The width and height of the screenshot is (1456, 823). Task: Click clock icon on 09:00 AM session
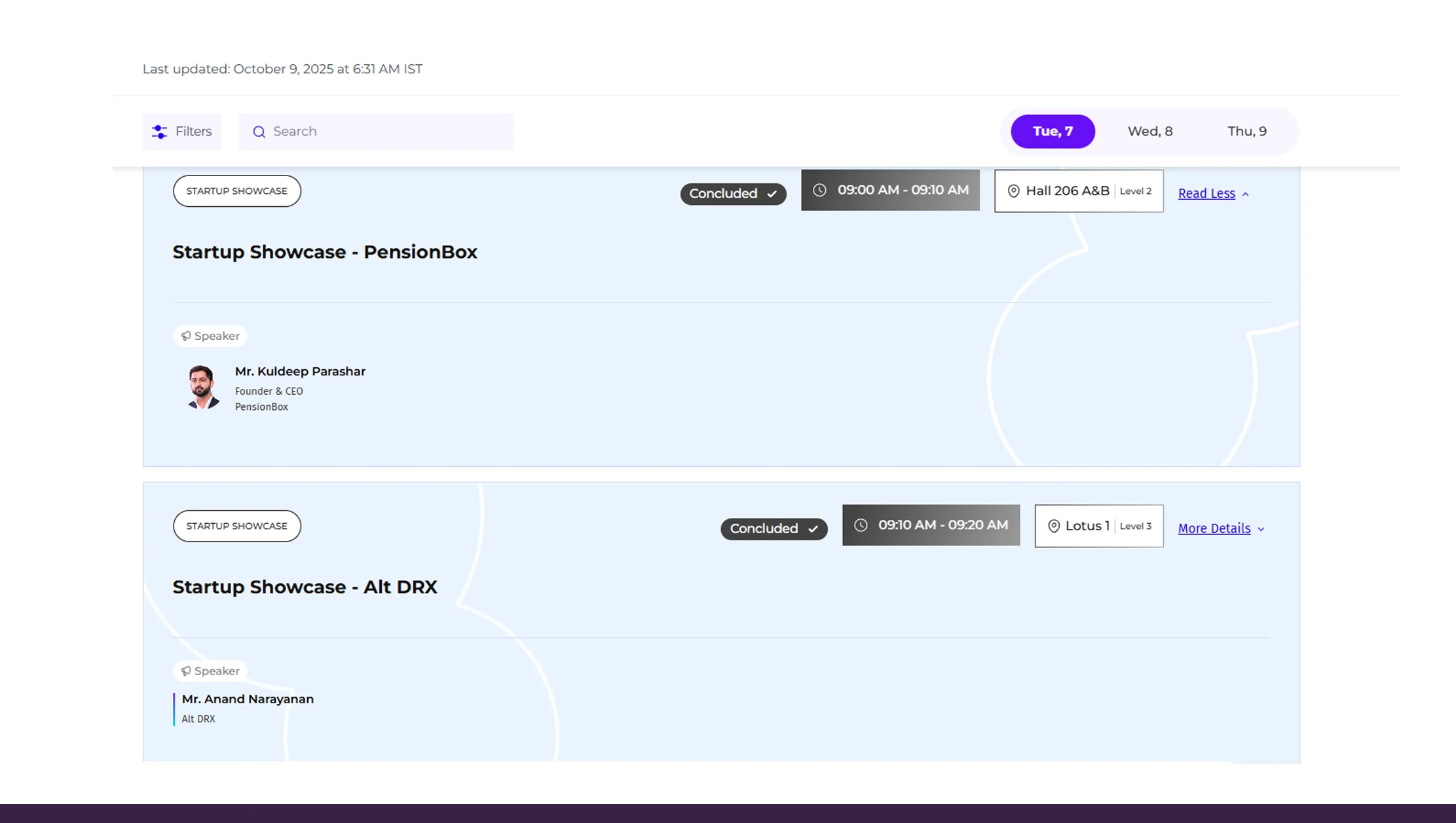819,190
